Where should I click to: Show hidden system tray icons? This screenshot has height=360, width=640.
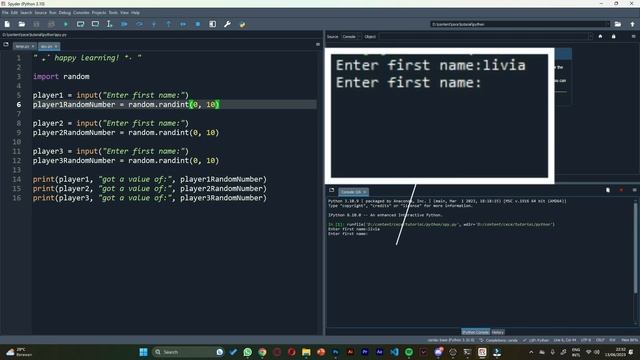(x=531, y=352)
